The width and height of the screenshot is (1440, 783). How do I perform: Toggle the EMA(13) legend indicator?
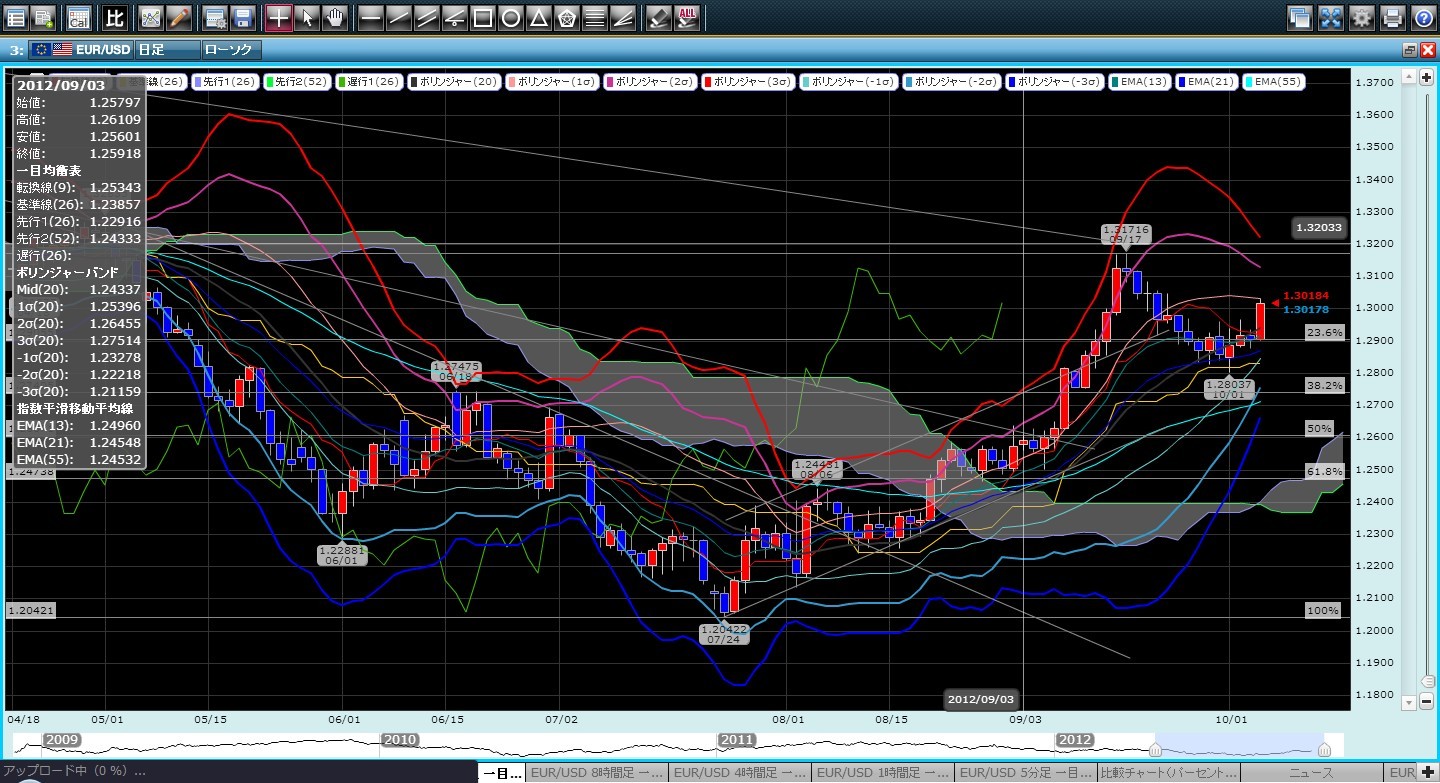pyautogui.click(x=1138, y=81)
